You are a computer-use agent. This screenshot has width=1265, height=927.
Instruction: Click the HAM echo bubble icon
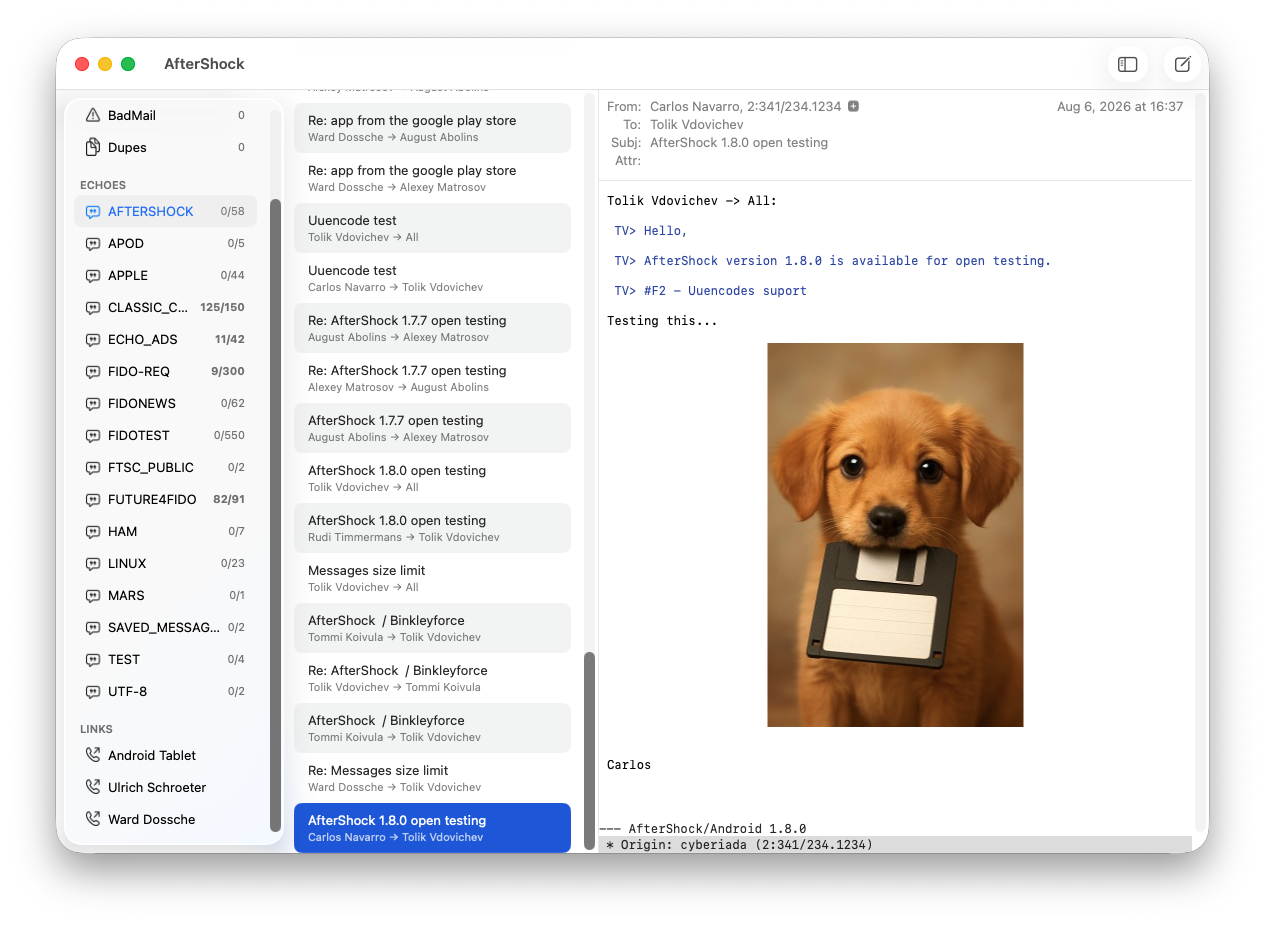[93, 531]
